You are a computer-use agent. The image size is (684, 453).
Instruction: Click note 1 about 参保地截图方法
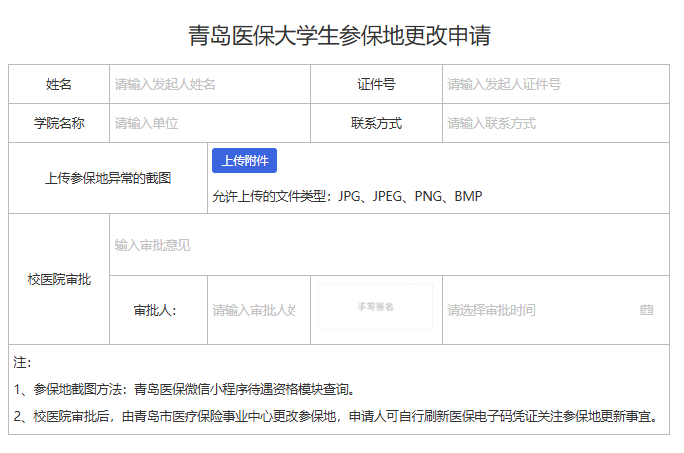click(184, 389)
